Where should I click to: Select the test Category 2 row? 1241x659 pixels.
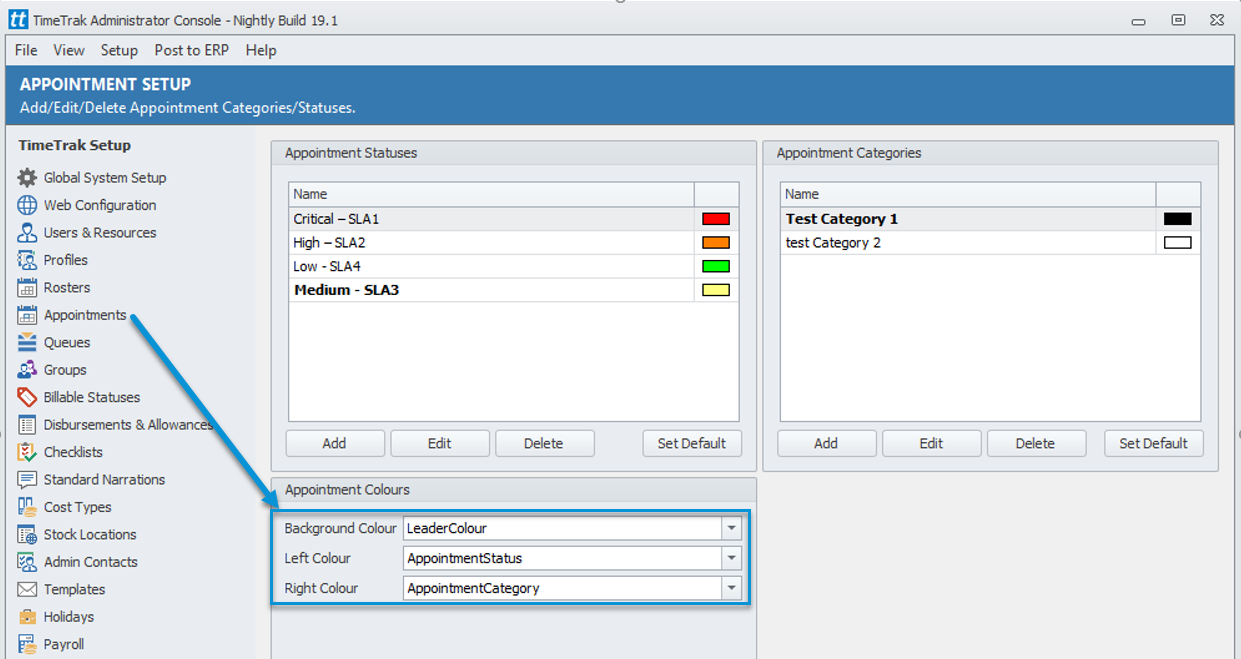(x=990, y=243)
